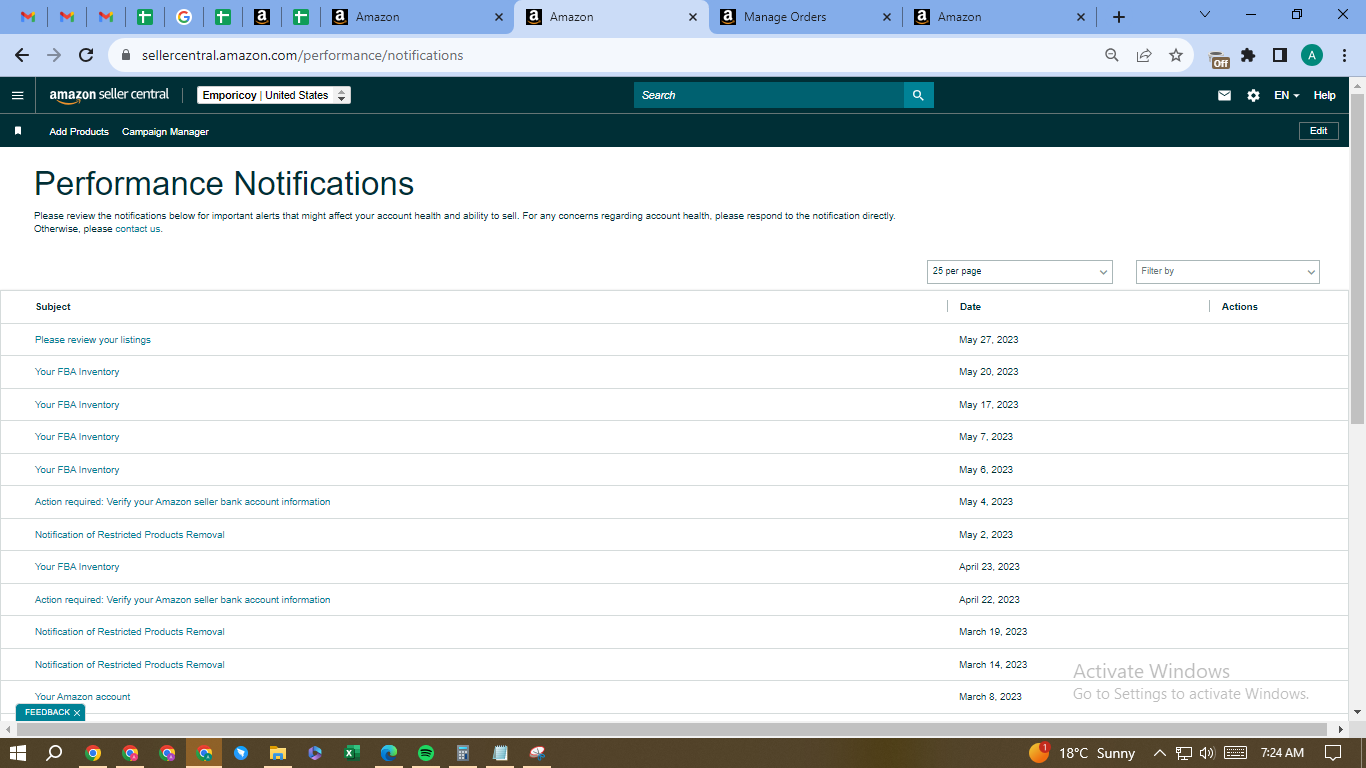Image resolution: width=1366 pixels, height=768 pixels.
Task: Open the Windows Start menu
Action: (17, 752)
